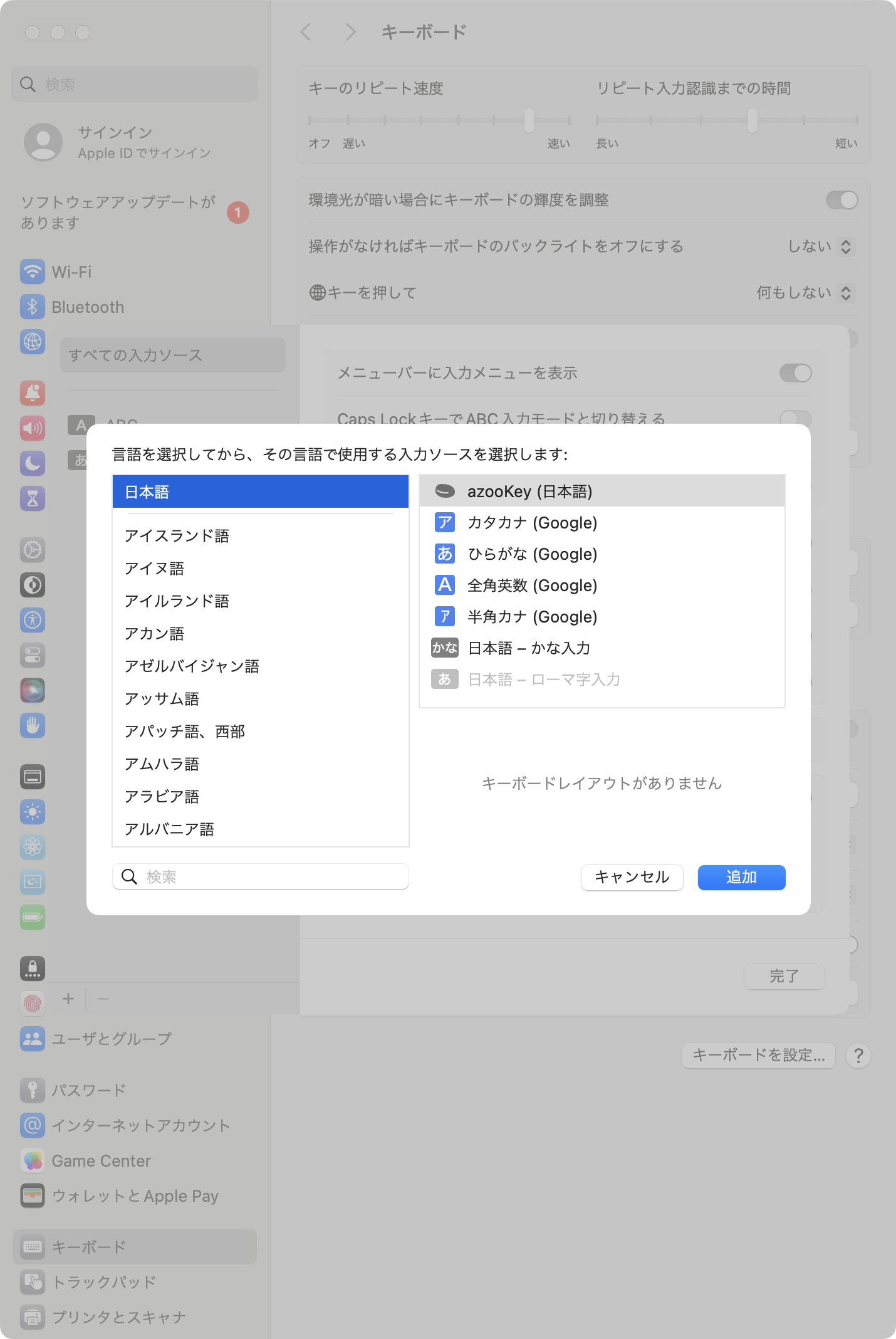The image size is (896, 1339).
Task: Click the 追加 button
Action: (x=741, y=877)
